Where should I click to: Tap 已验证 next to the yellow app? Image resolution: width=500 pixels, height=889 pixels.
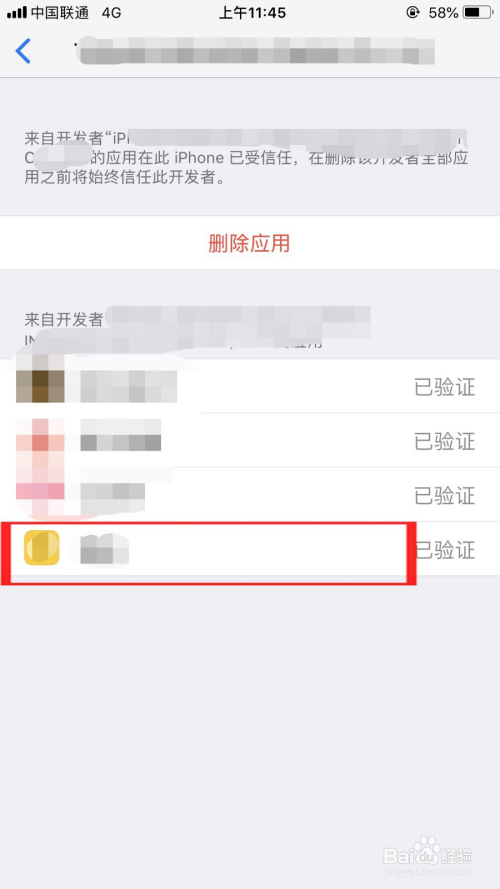(446, 550)
